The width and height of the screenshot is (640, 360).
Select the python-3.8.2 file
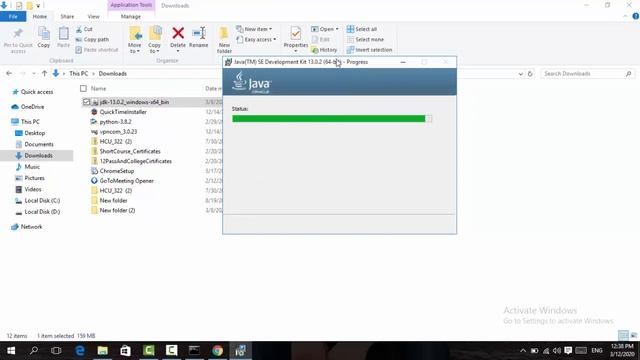(x=111, y=122)
